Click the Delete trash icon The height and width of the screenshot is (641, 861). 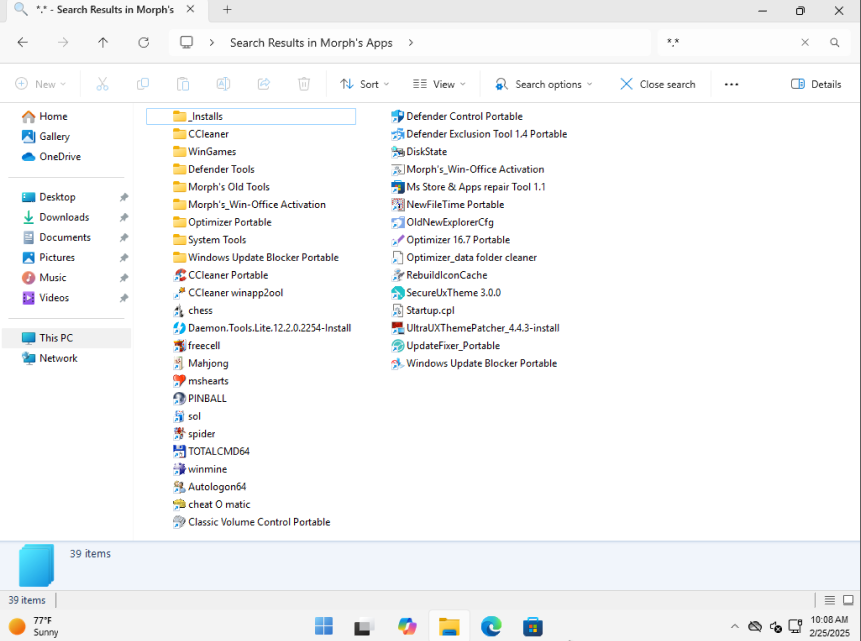[304, 84]
